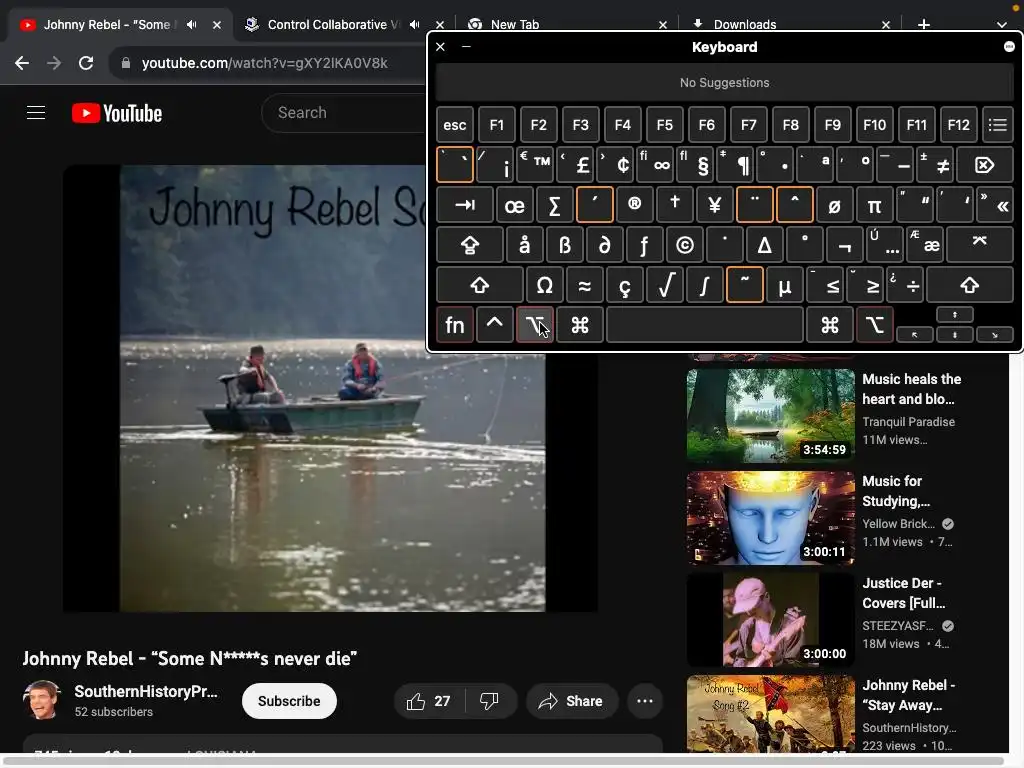Toggle the fn key
Screen dimensions: 1024x768
pyautogui.click(x=455, y=325)
